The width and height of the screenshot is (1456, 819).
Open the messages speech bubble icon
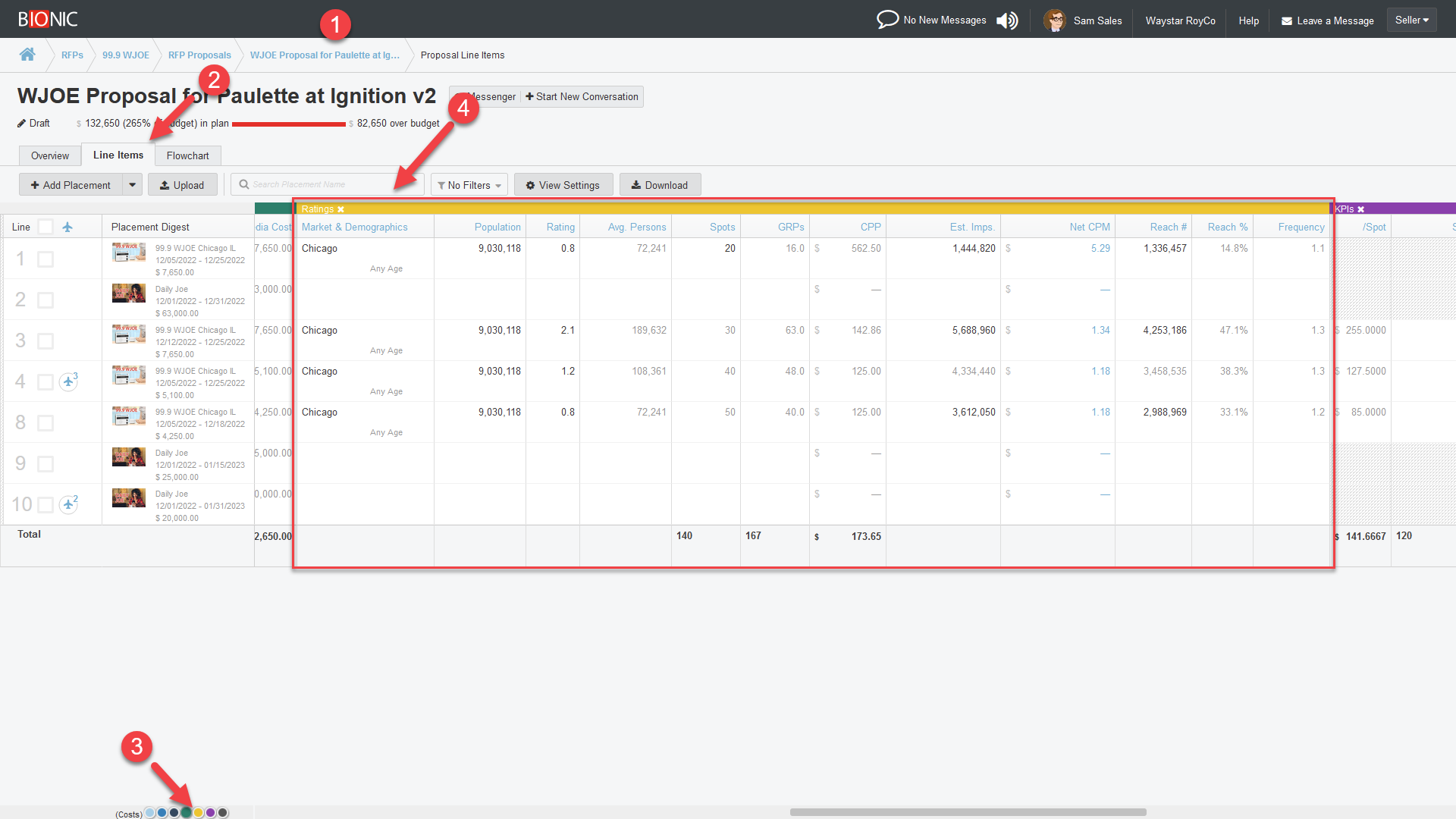pos(887,20)
